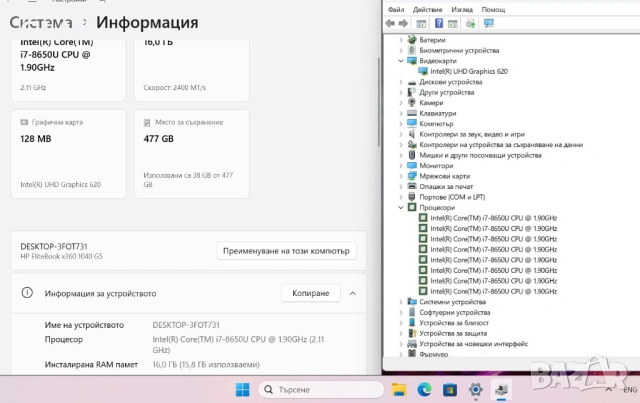Collapse the Видеокарти tree node
The image size is (640, 403).
(x=401, y=60)
